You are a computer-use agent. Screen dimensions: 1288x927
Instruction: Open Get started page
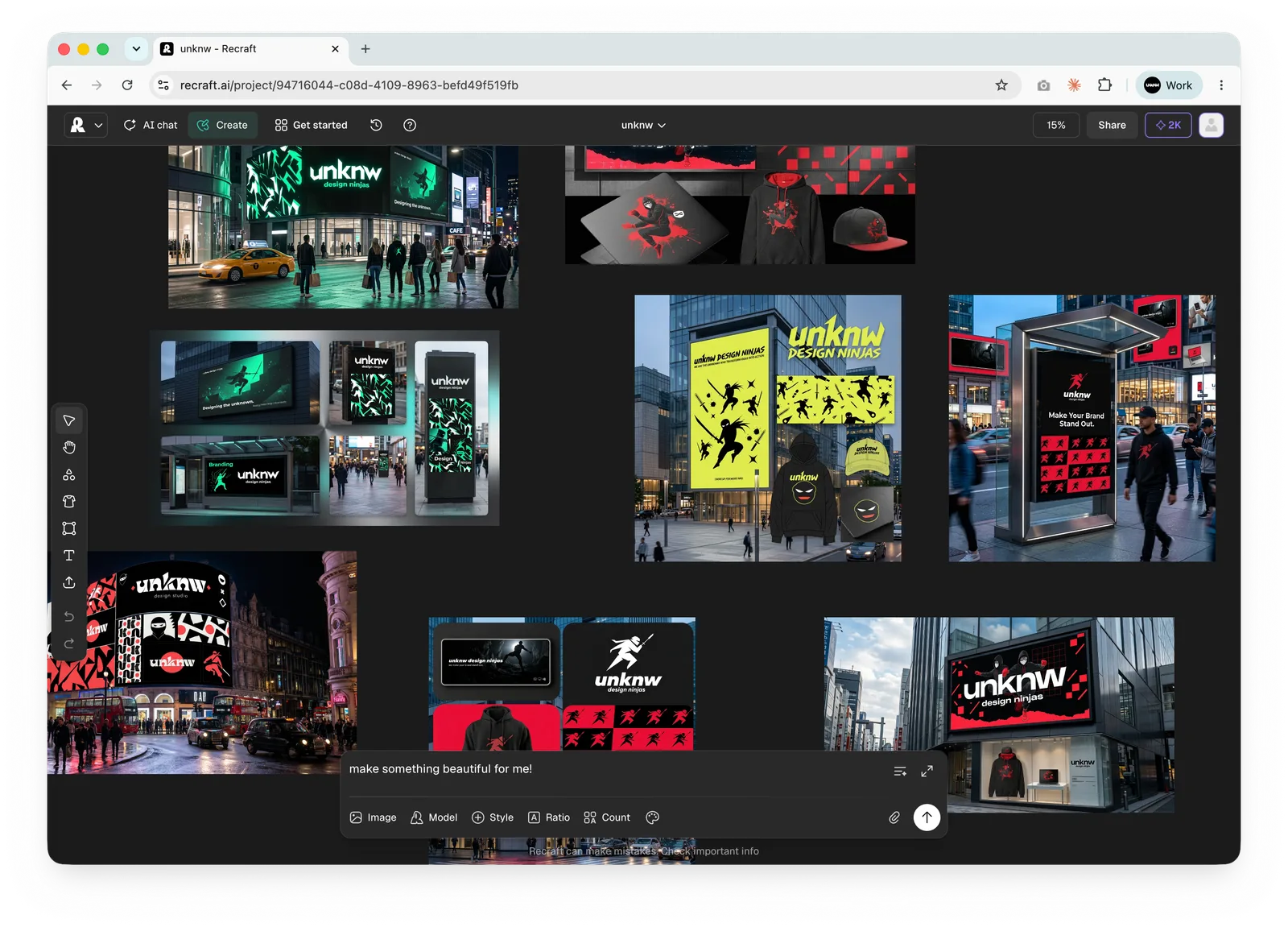click(311, 125)
